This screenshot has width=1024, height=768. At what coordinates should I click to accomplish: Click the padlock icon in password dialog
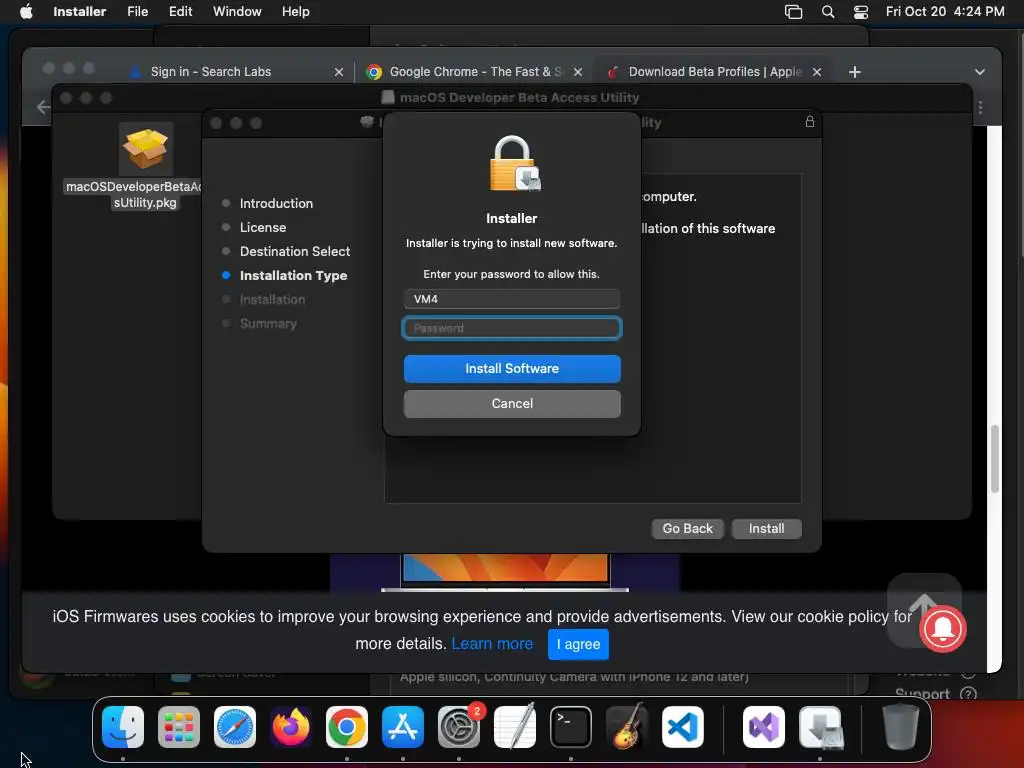click(x=515, y=163)
